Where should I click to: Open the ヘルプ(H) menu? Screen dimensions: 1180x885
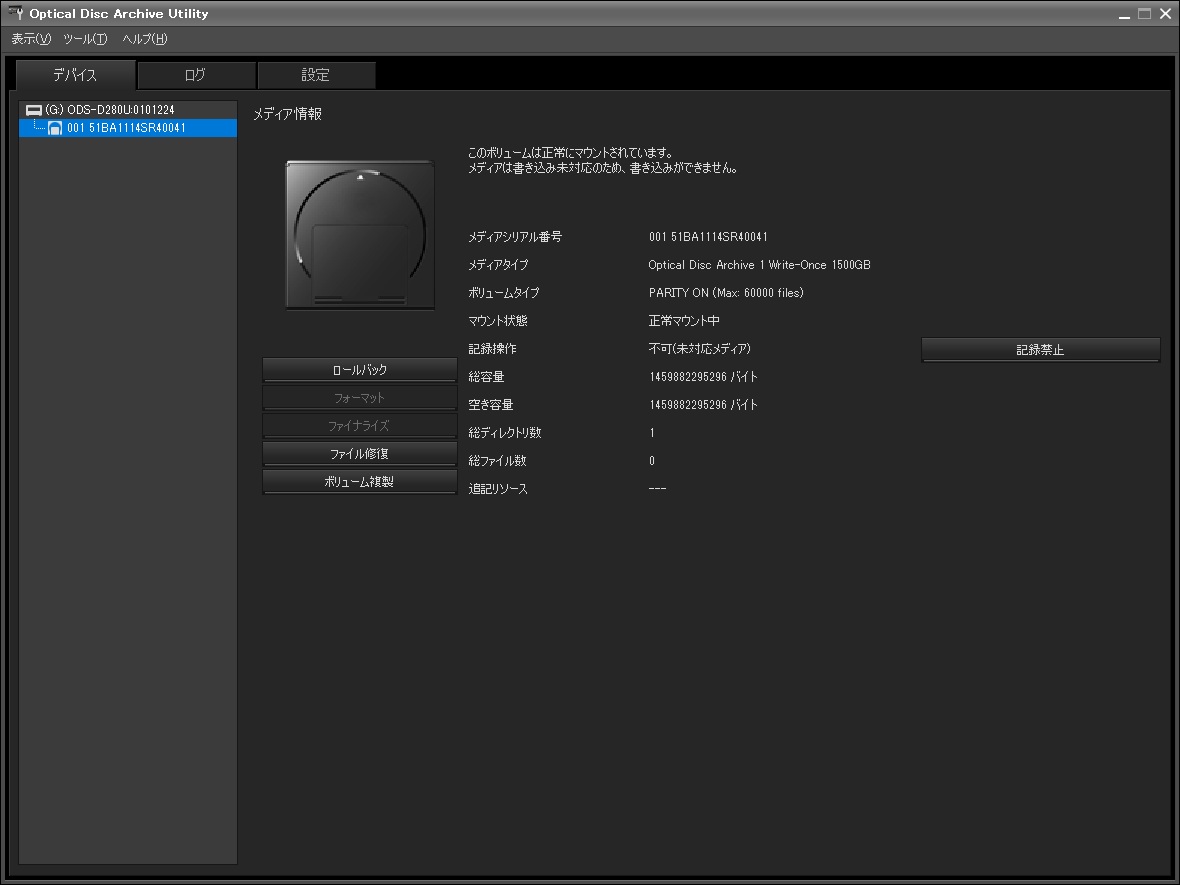click(144, 39)
